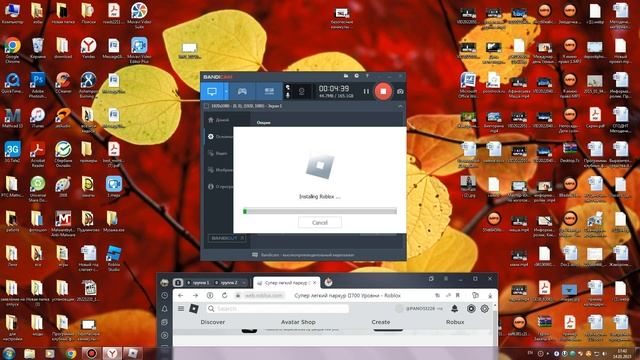
Task: Open the Video tab in Bandicam sidebar
Action: tap(218, 153)
